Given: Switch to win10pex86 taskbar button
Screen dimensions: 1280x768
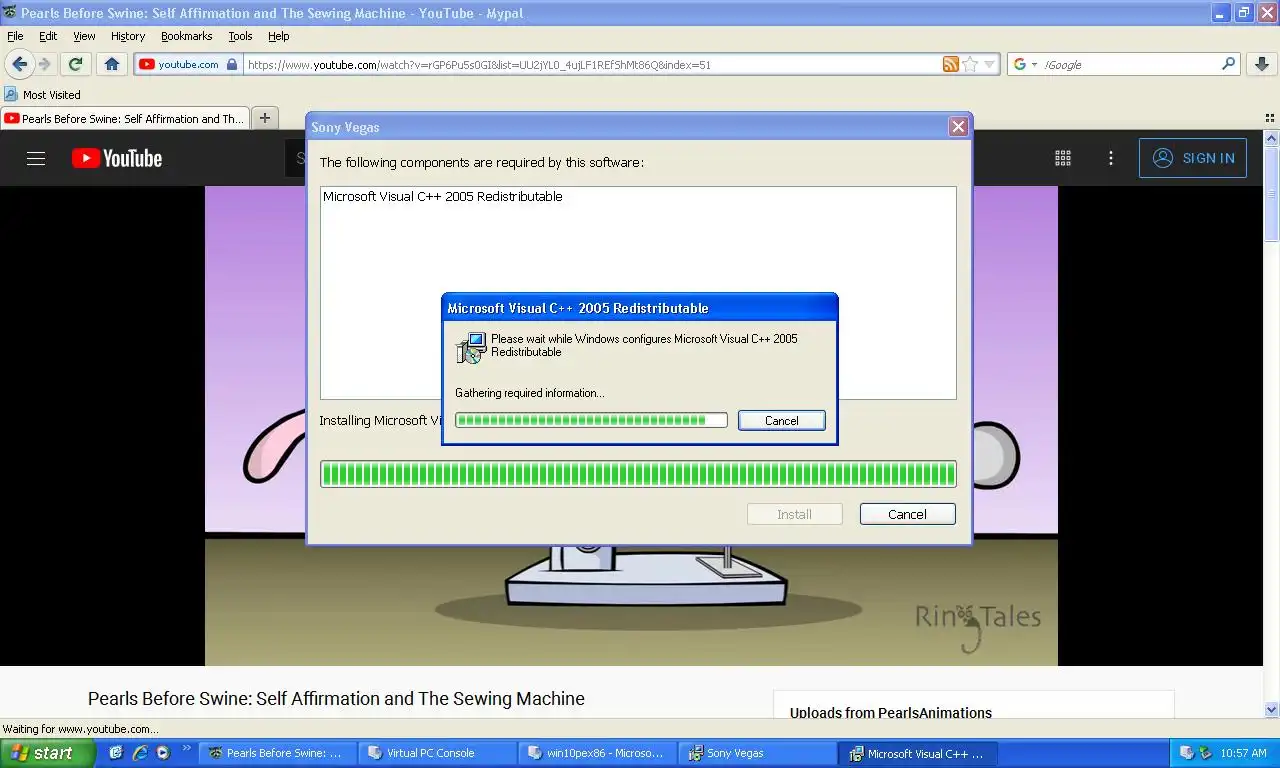Looking at the screenshot, I should [598, 753].
